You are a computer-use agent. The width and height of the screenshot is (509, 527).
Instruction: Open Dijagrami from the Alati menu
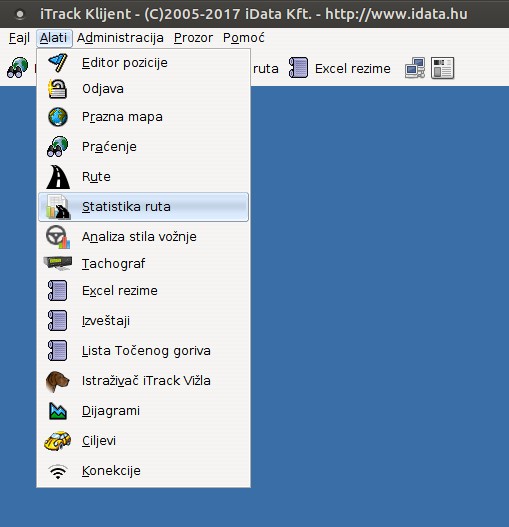144,411
